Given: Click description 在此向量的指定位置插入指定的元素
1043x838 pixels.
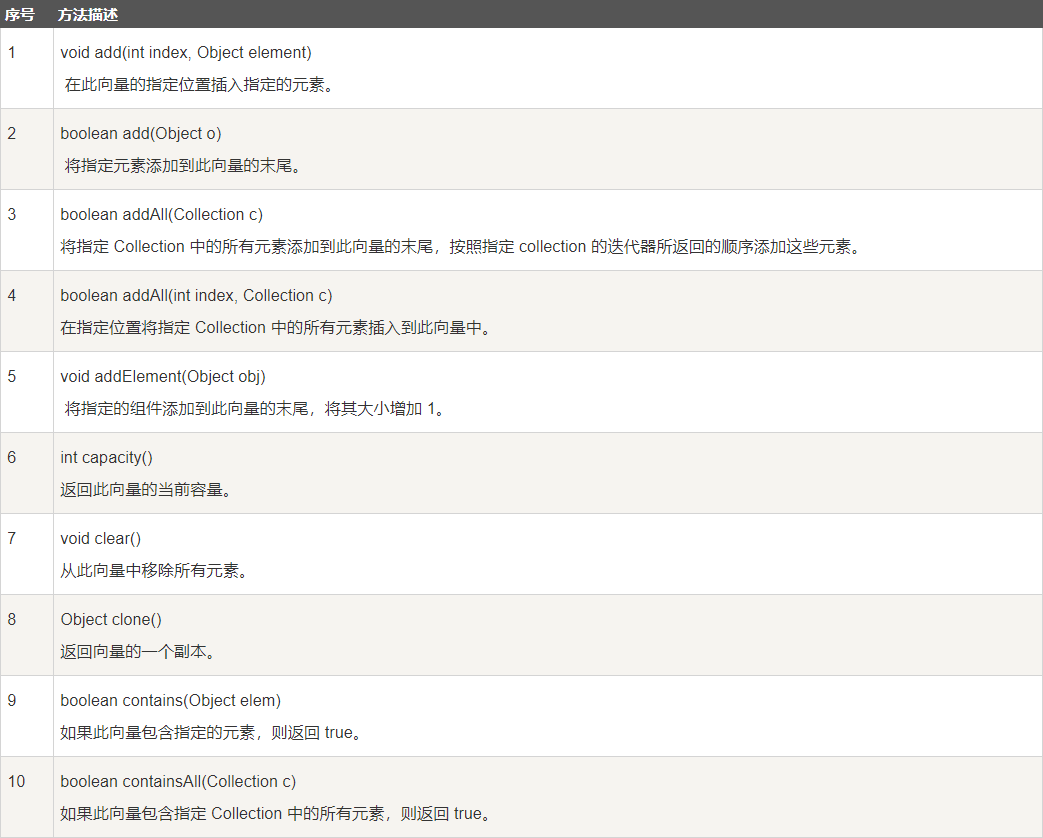Looking at the screenshot, I should (x=199, y=84).
